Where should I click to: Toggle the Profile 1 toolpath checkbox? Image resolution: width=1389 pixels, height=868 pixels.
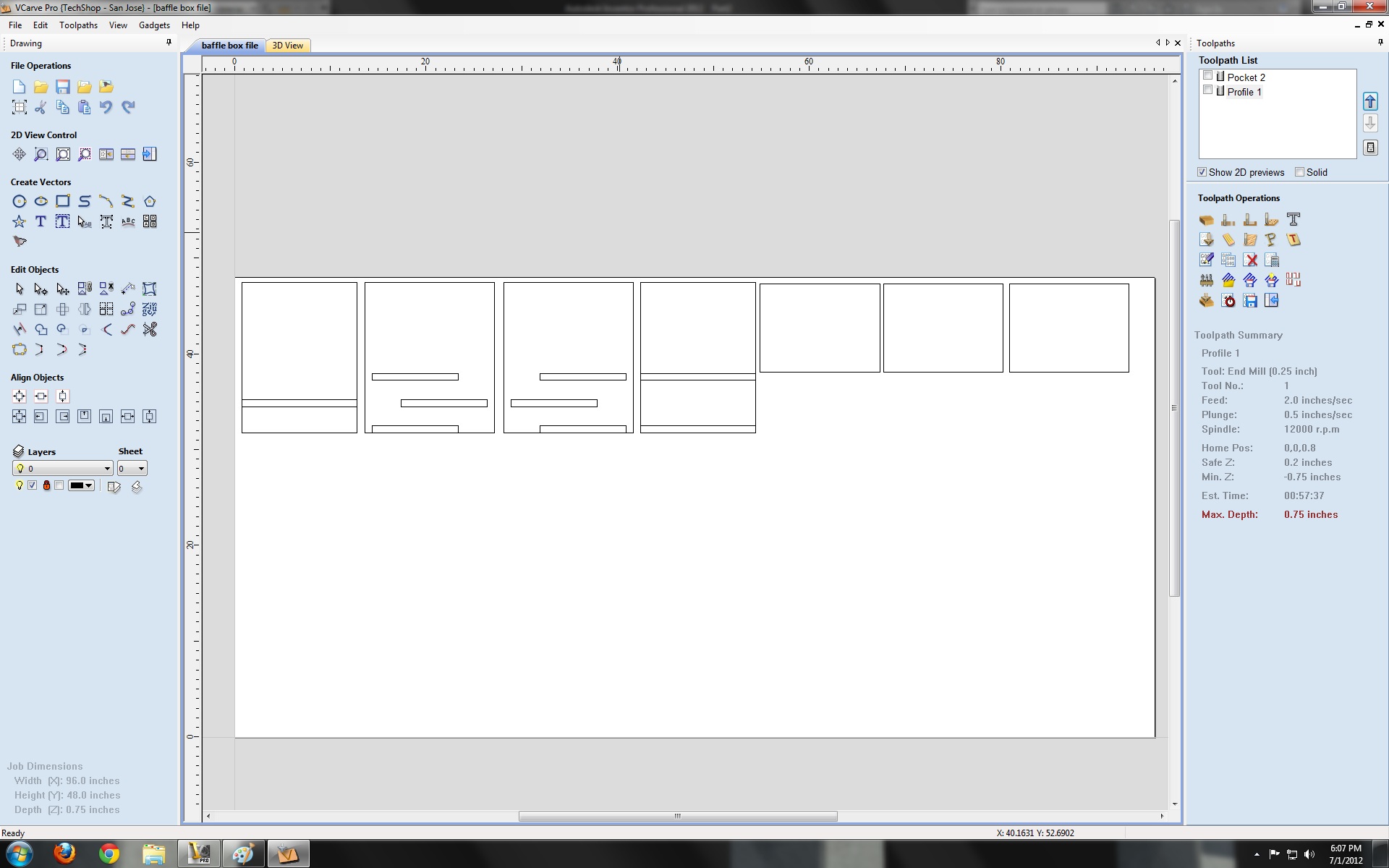[1207, 90]
